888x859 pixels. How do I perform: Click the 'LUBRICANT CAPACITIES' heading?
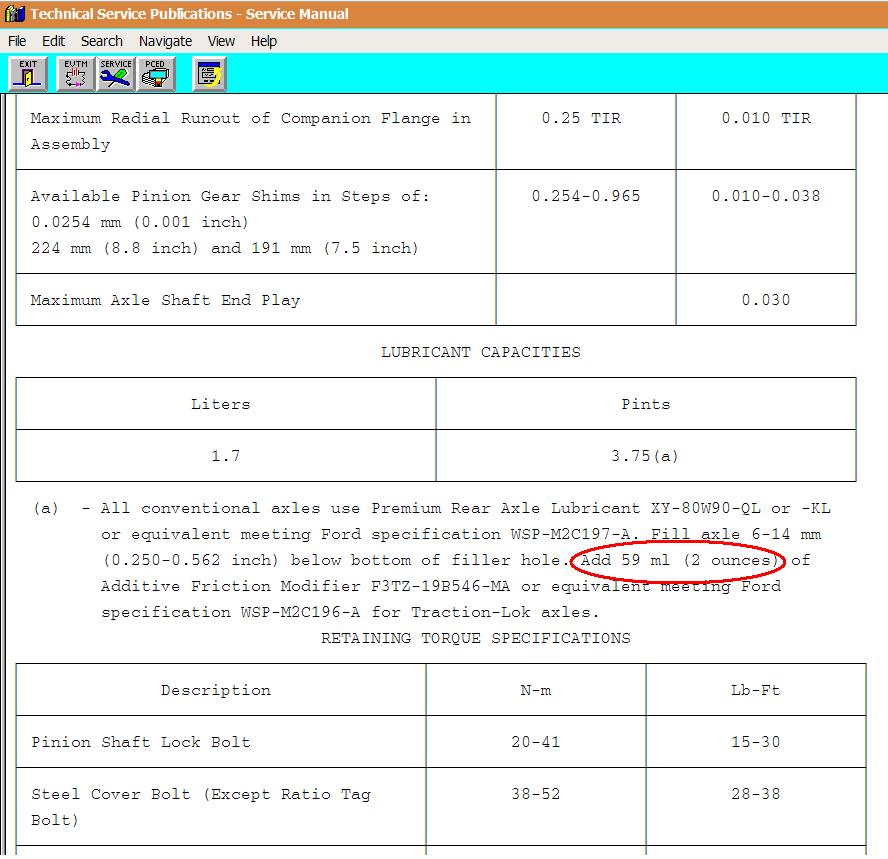click(481, 352)
